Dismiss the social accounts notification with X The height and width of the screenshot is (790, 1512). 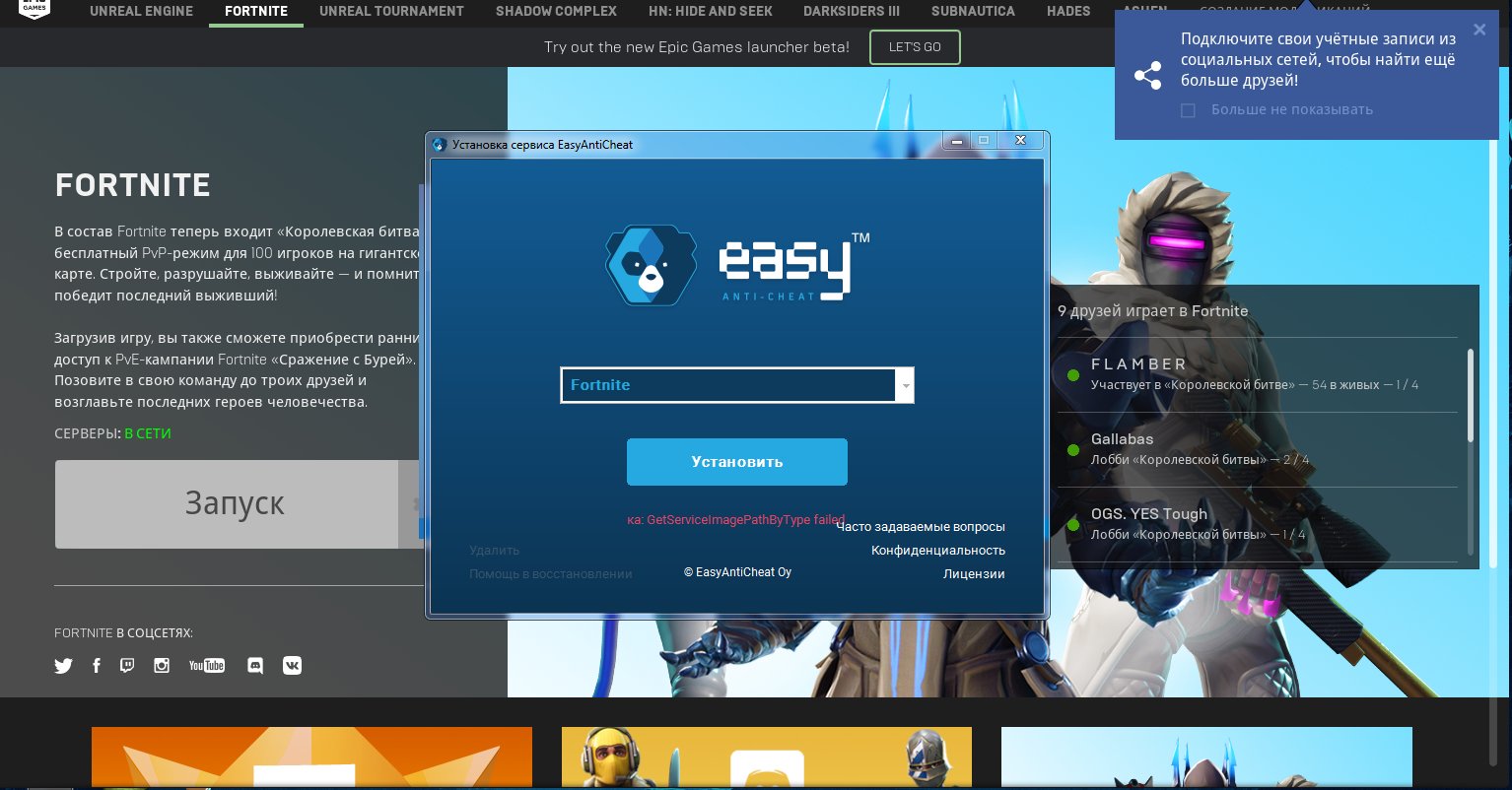[x=1479, y=30]
